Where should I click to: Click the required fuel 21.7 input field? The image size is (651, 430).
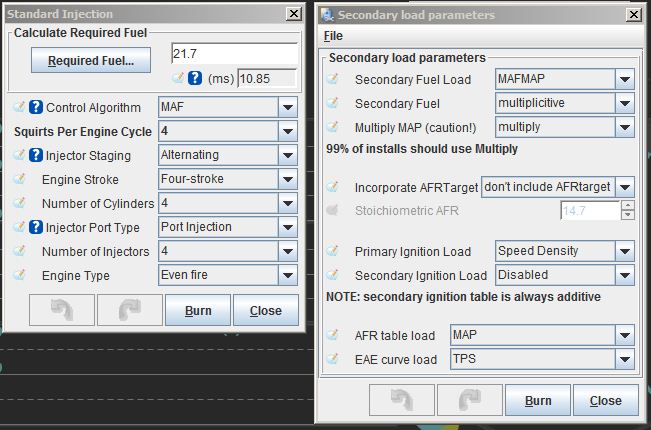point(233,54)
